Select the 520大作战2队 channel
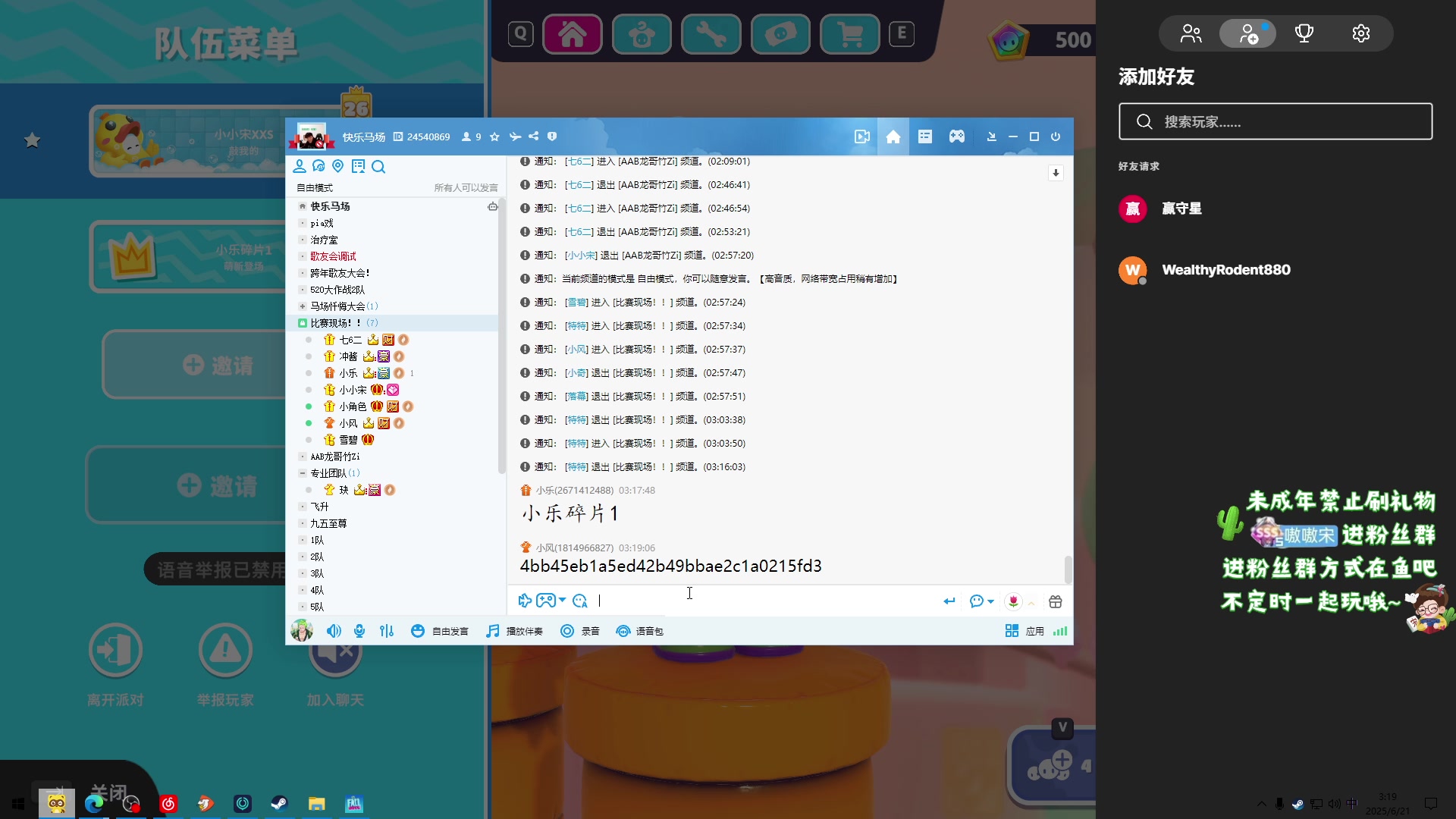This screenshot has height=819, width=1456. (337, 290)
